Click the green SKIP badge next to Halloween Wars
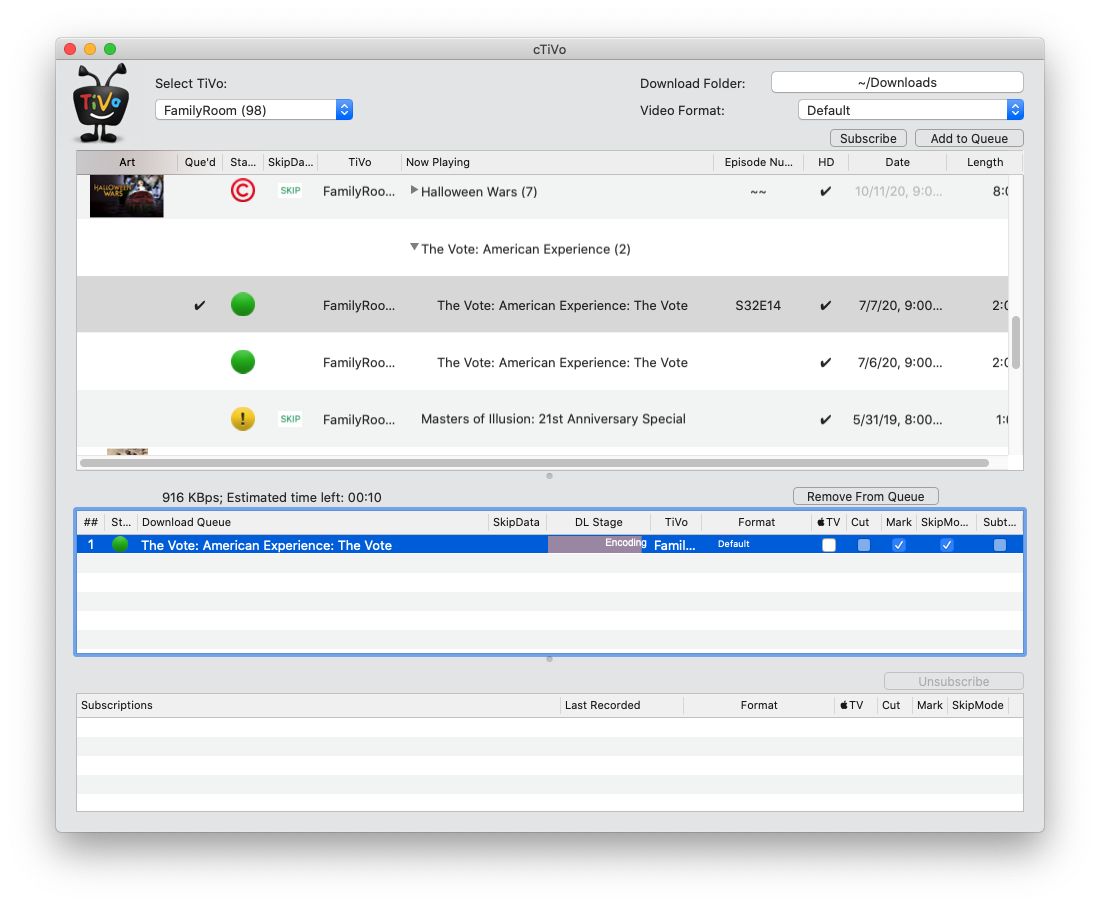Screen dimensions: 1100x906 pyautogui.click(x=290, y=190)
